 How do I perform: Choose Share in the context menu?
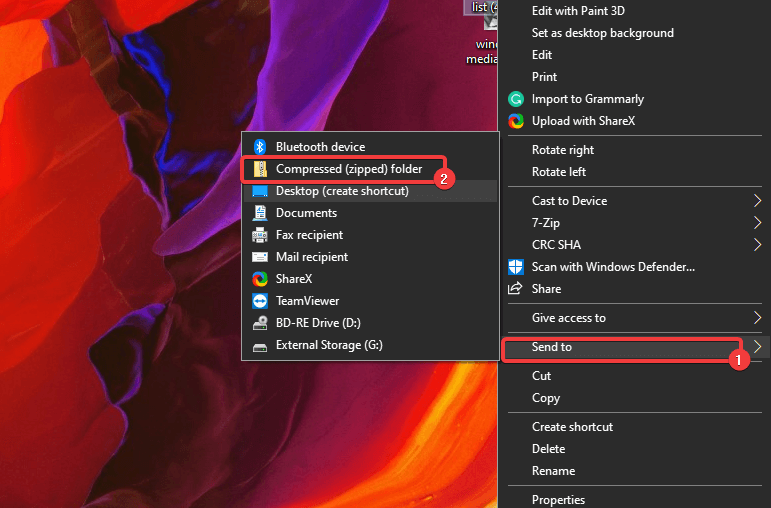point(635,289)
